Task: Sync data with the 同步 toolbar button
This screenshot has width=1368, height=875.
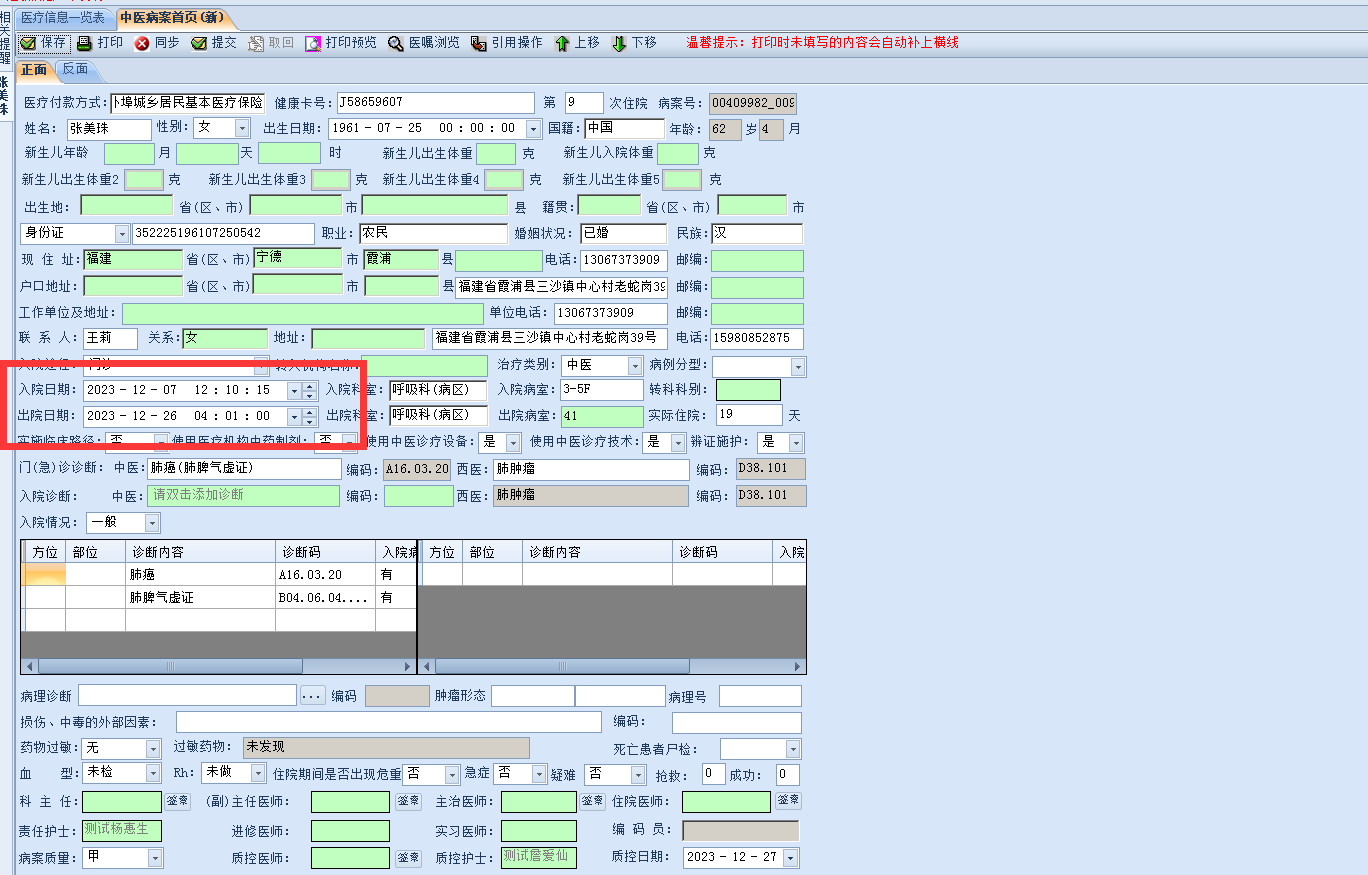Action: coord(157,43)
